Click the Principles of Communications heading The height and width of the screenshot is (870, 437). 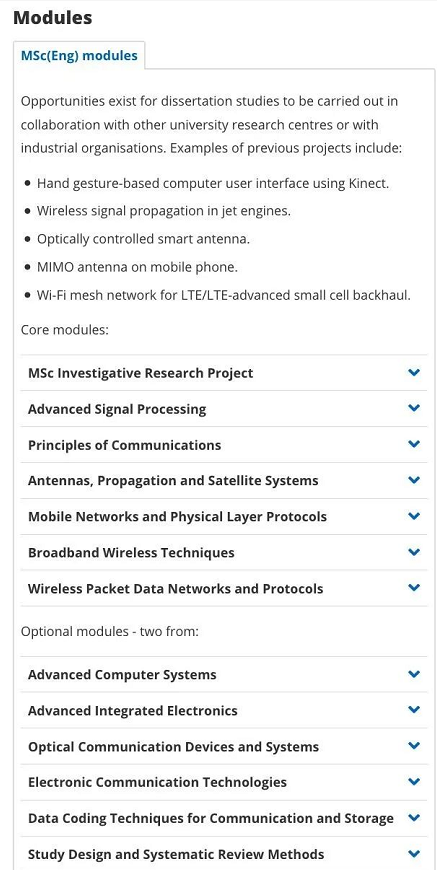pos(124,445)
